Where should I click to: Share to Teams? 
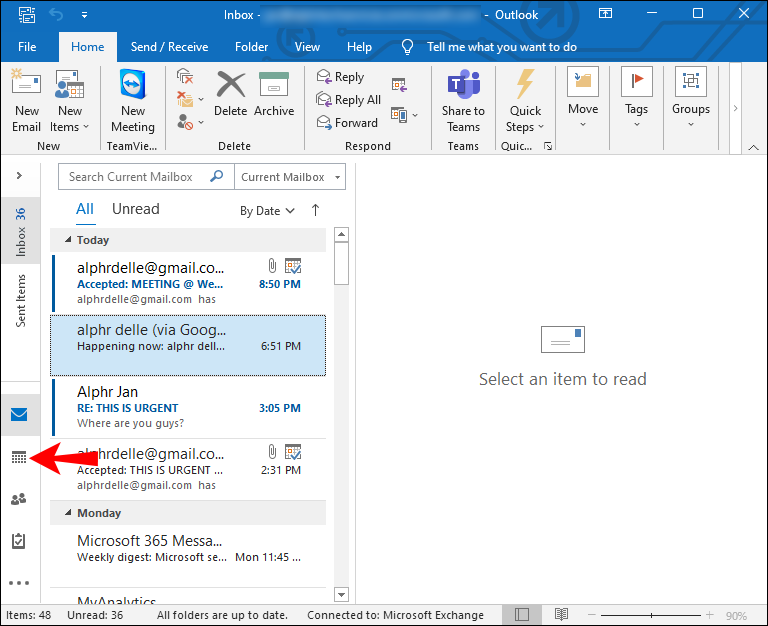pos(463,101)
